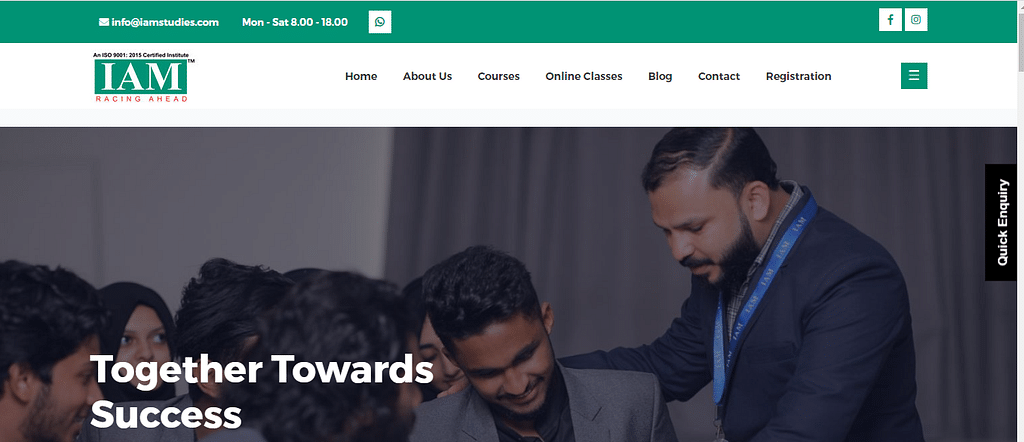Open the About Us page
This screenshot has width=1024, height=442.
point(427,76)
